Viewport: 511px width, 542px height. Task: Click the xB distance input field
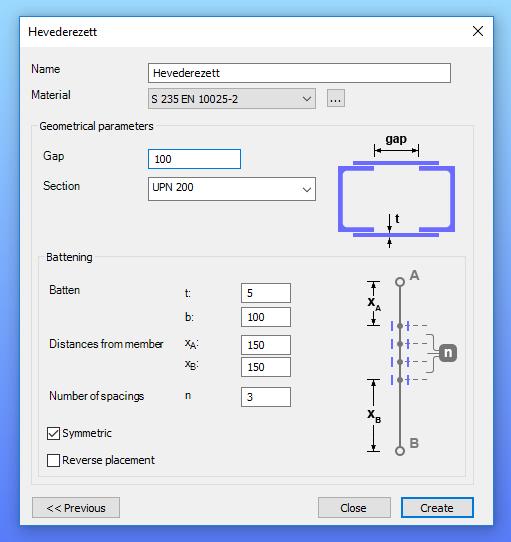[x=266, y=367]
